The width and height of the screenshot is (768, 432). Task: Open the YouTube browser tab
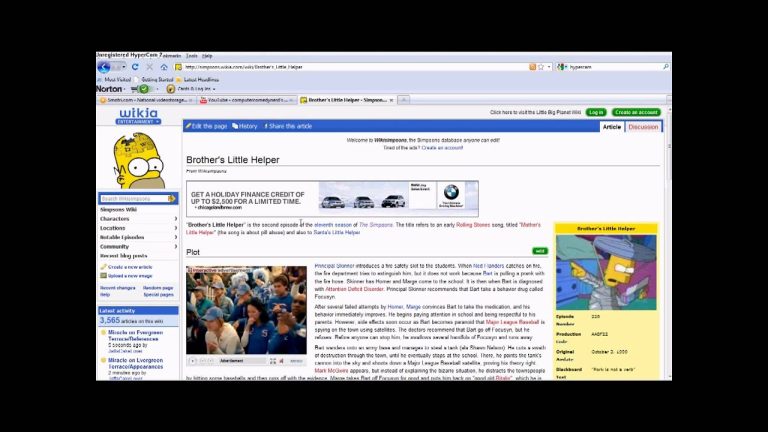(246, 100)
